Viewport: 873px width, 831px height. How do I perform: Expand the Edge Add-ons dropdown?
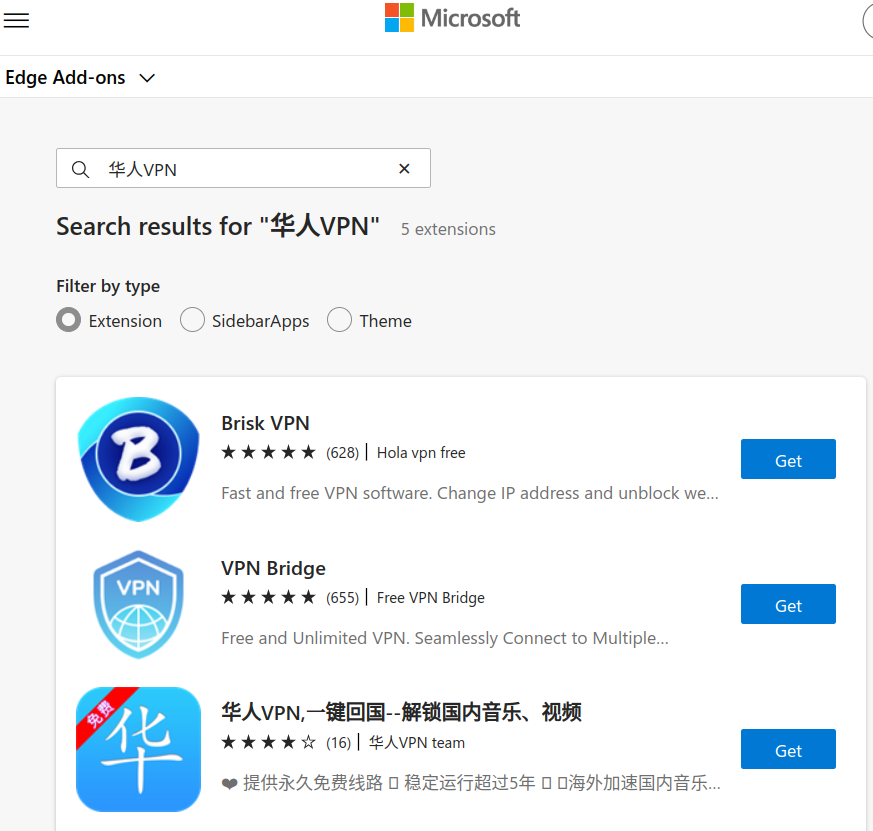pos(147,78)
